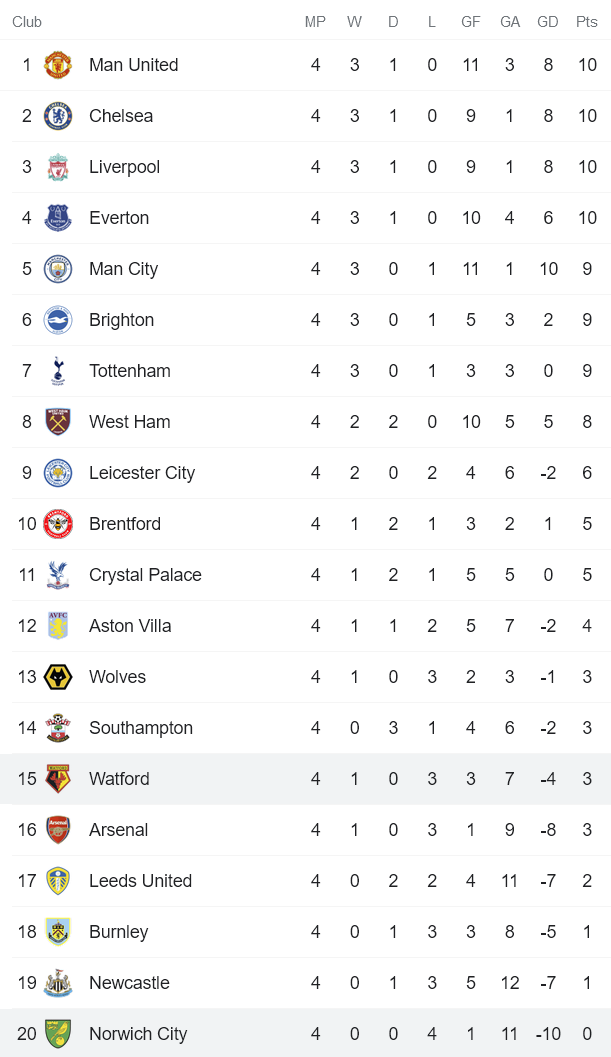The height and width of the screenshot is (1057, 611).
Task: Click the Leicester City crest
Action: [58, 473]
